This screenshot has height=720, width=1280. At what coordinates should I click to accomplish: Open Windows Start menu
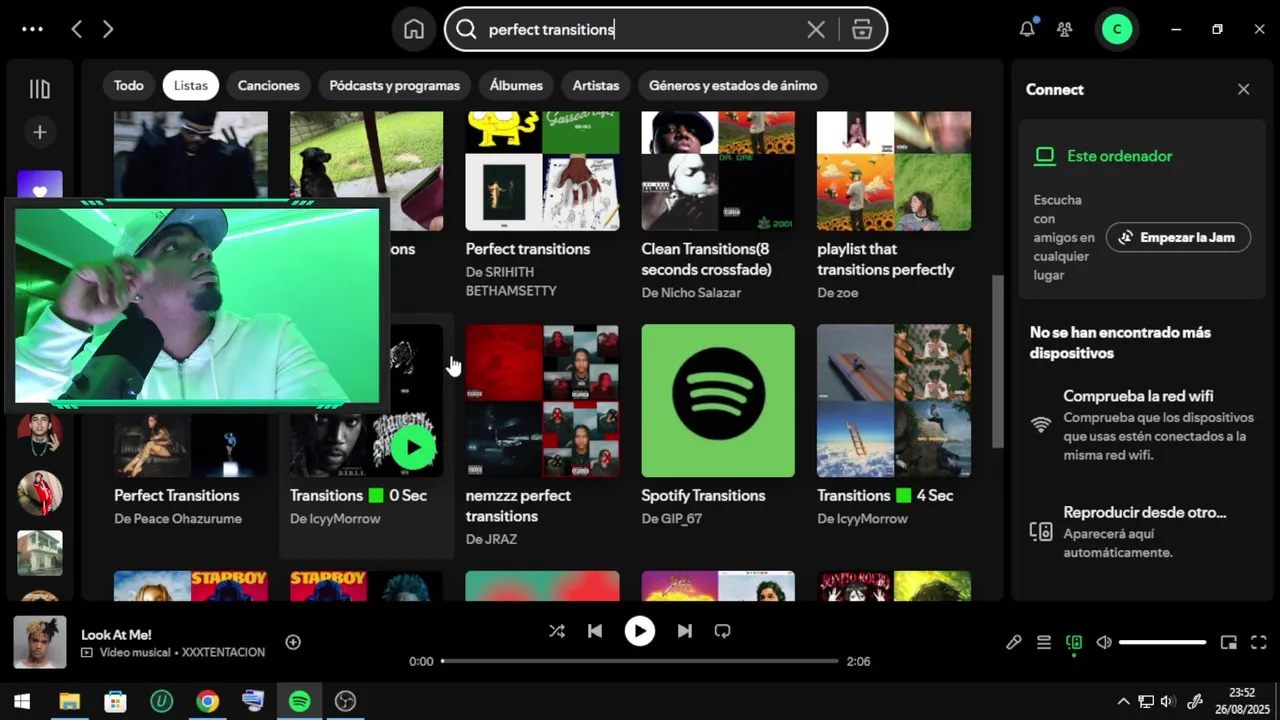tap(22, 701)
